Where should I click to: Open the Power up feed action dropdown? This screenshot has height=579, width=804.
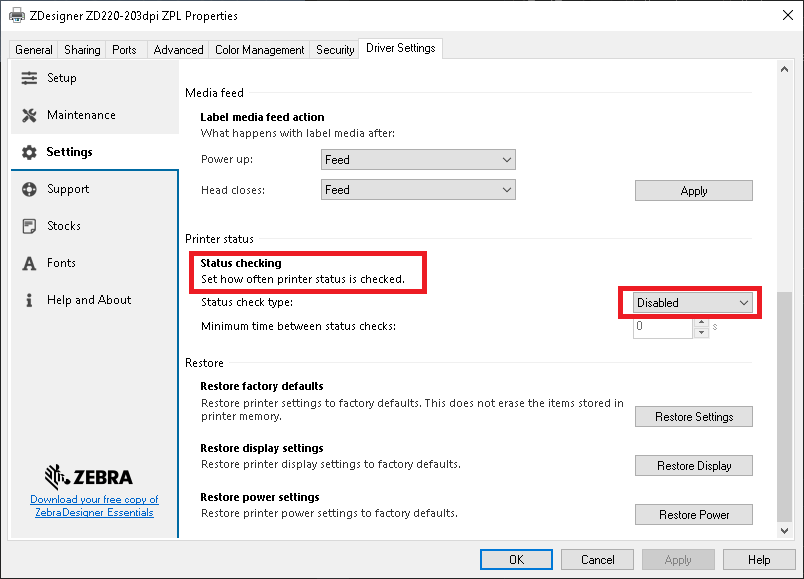[x=418, y=160]
